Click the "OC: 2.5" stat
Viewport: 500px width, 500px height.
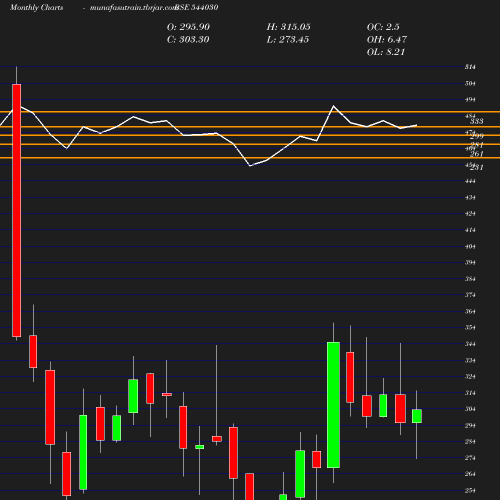pos(383,27)
